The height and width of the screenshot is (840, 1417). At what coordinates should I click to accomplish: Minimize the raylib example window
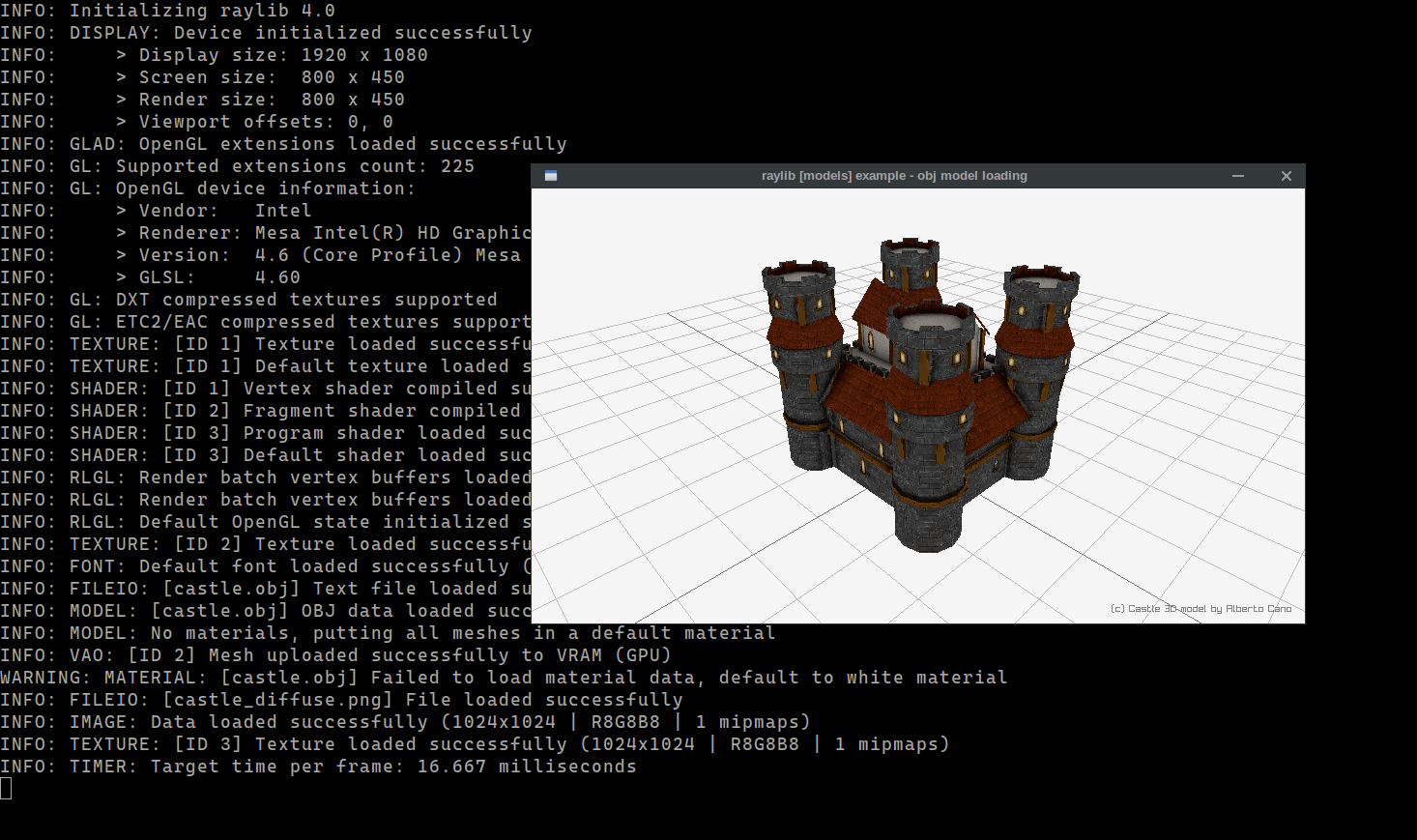tap(1238, 175)
